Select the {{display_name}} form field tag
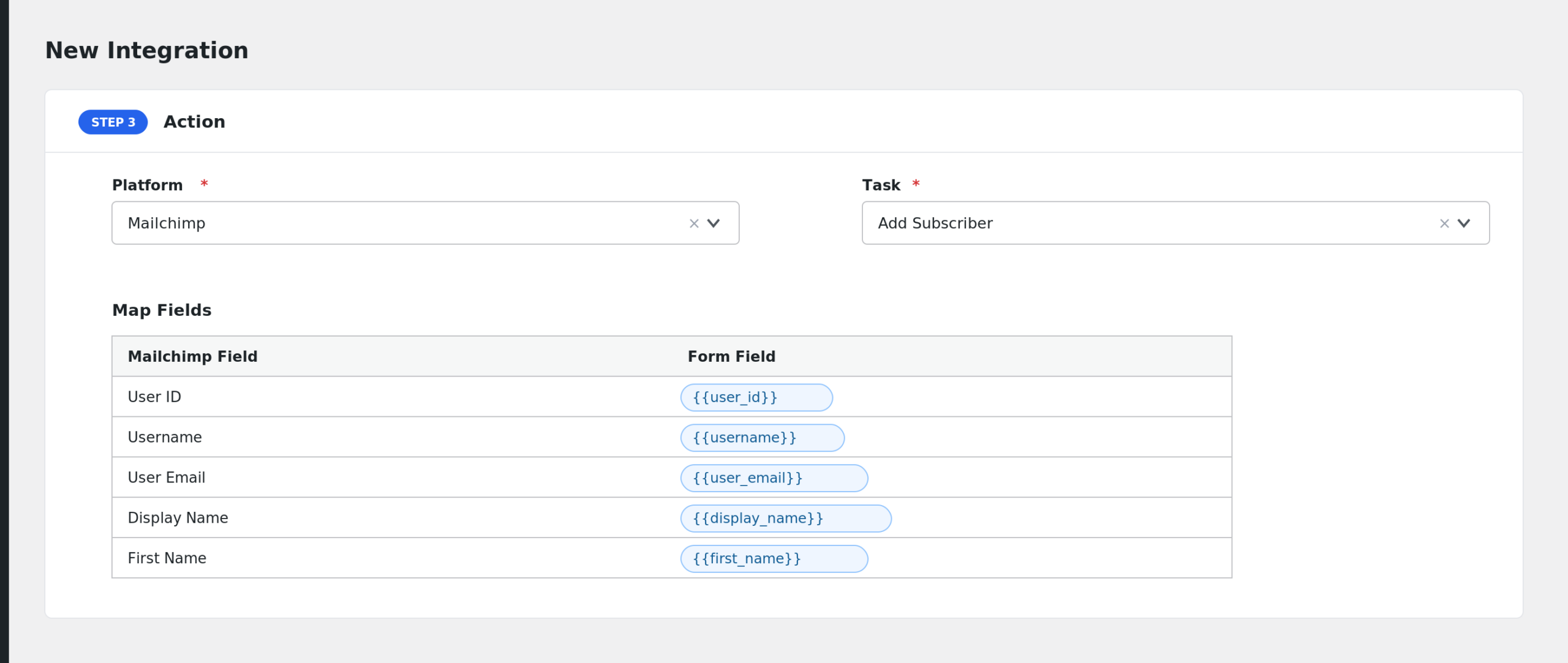Viewport: 1568px width, 663px height. [x=786, y=519]
